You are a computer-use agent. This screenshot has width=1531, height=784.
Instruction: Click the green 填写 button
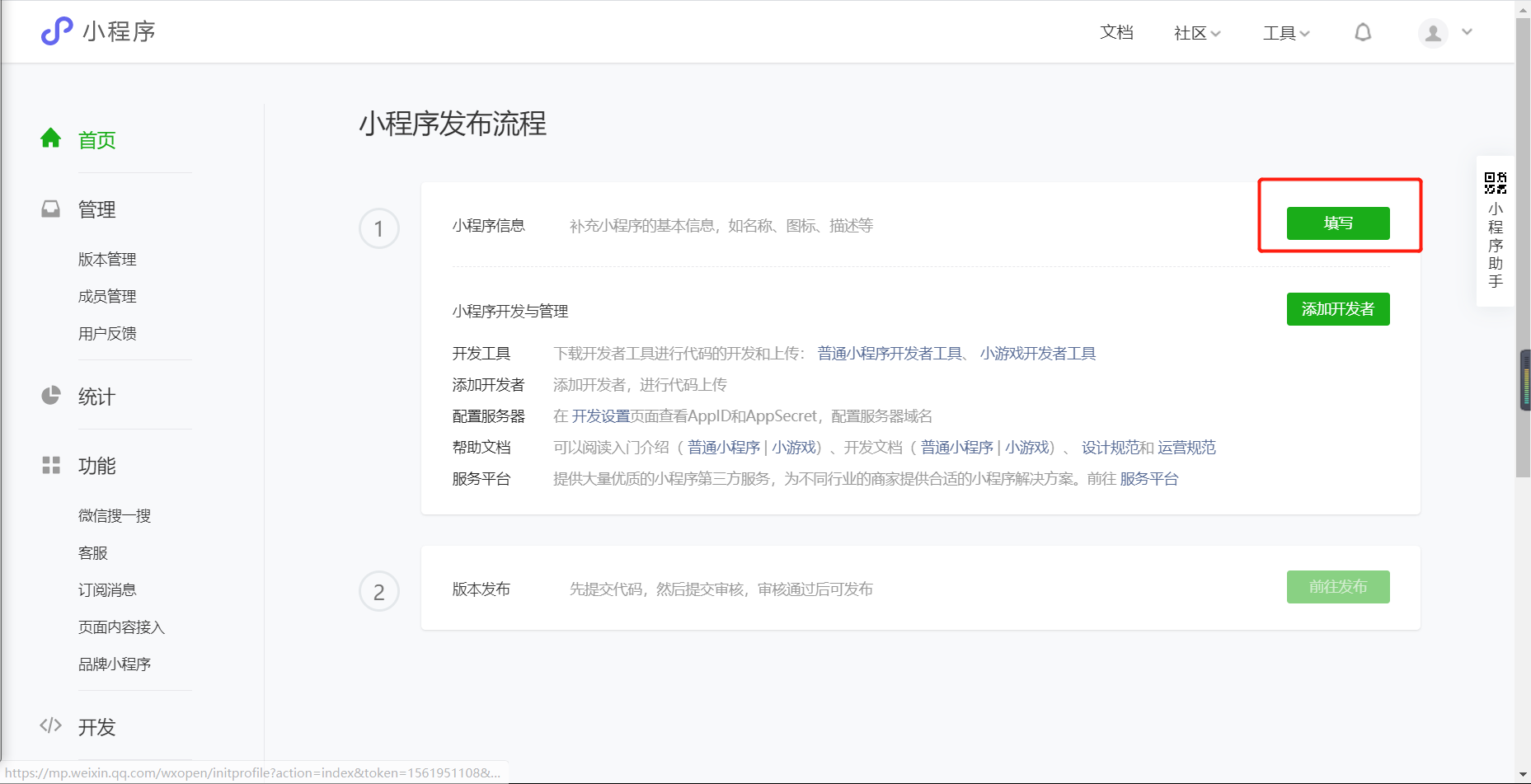[1338, 223]
